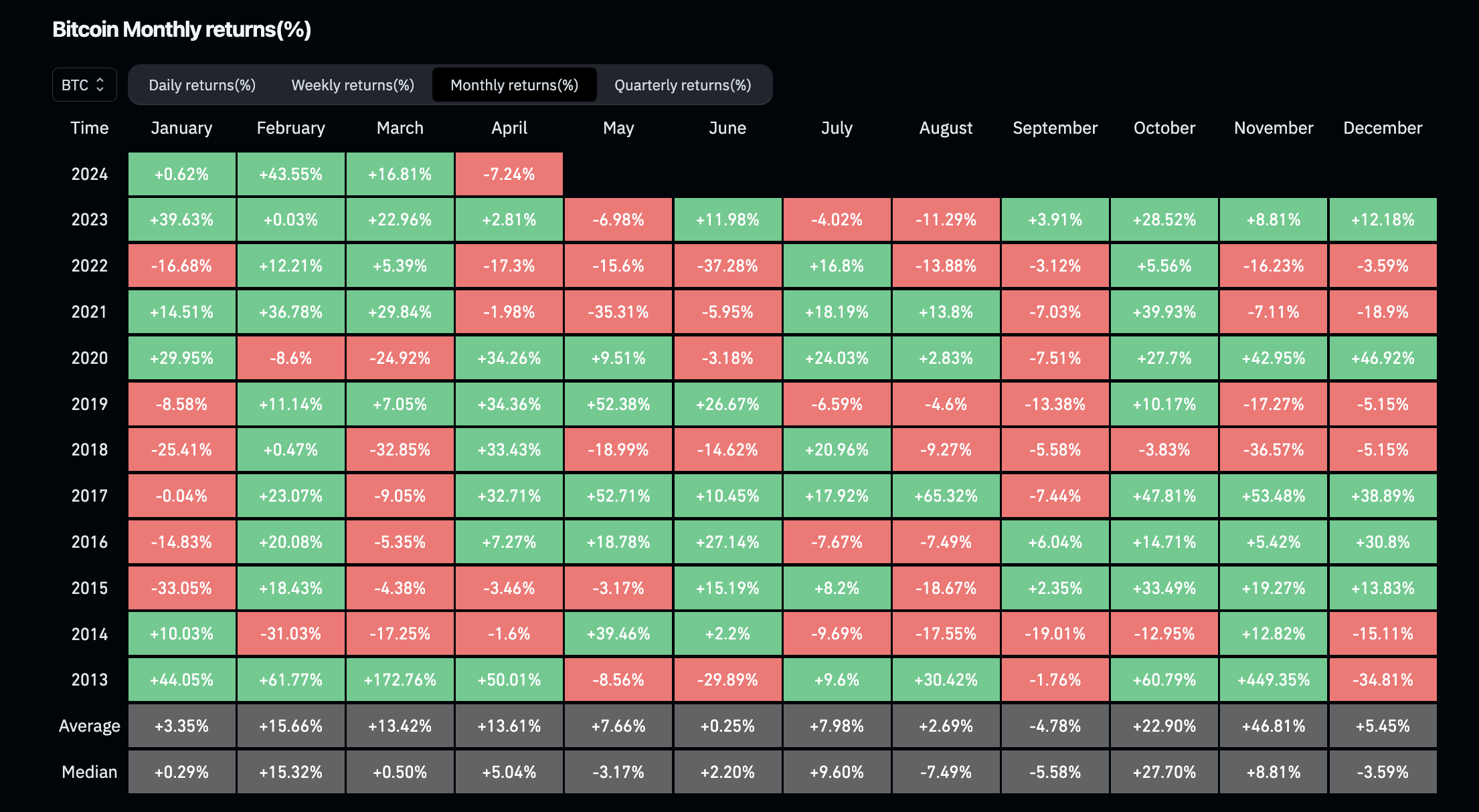Click the March column header
The image size is (1479, 812).
[400, 128]
